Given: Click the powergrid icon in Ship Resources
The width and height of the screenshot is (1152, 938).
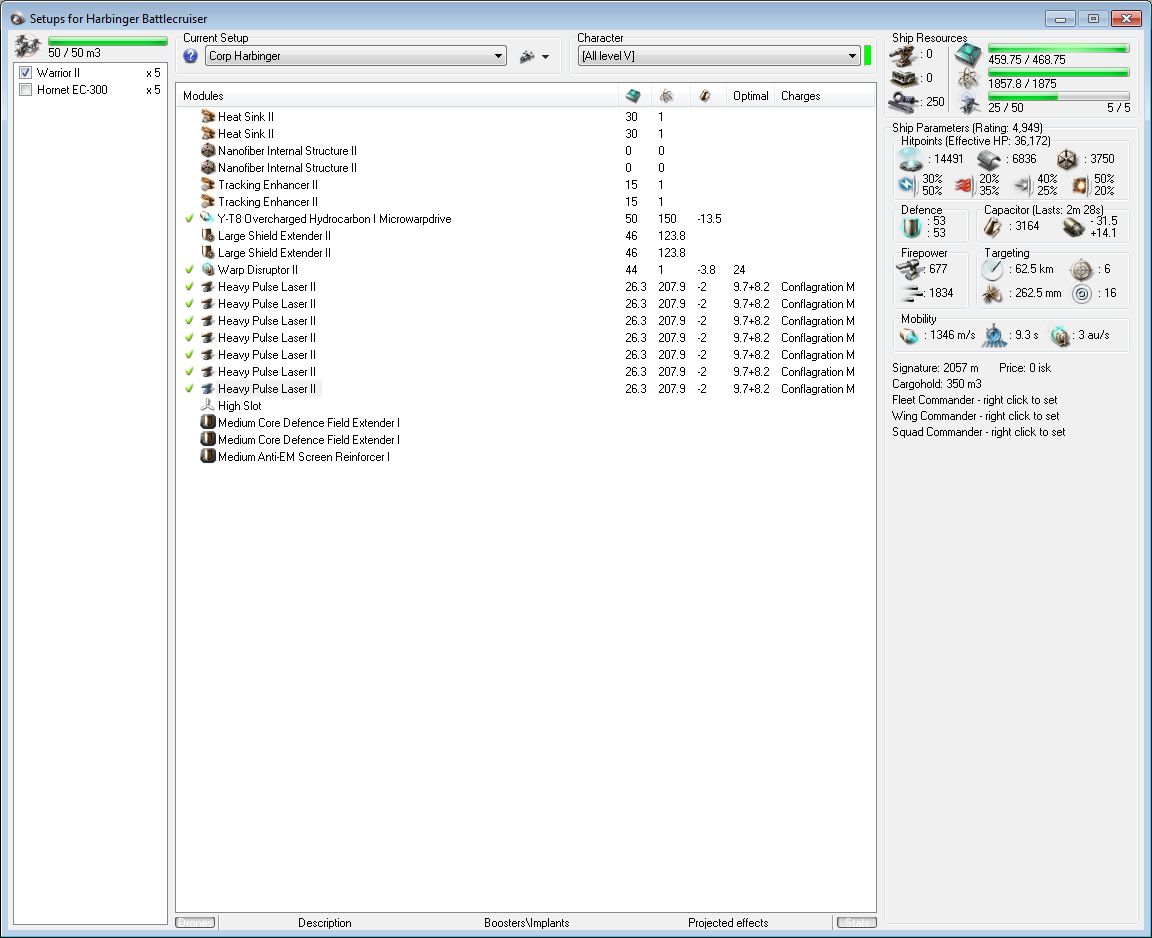Looking at the screenshot, I should (x=968, y=79).
